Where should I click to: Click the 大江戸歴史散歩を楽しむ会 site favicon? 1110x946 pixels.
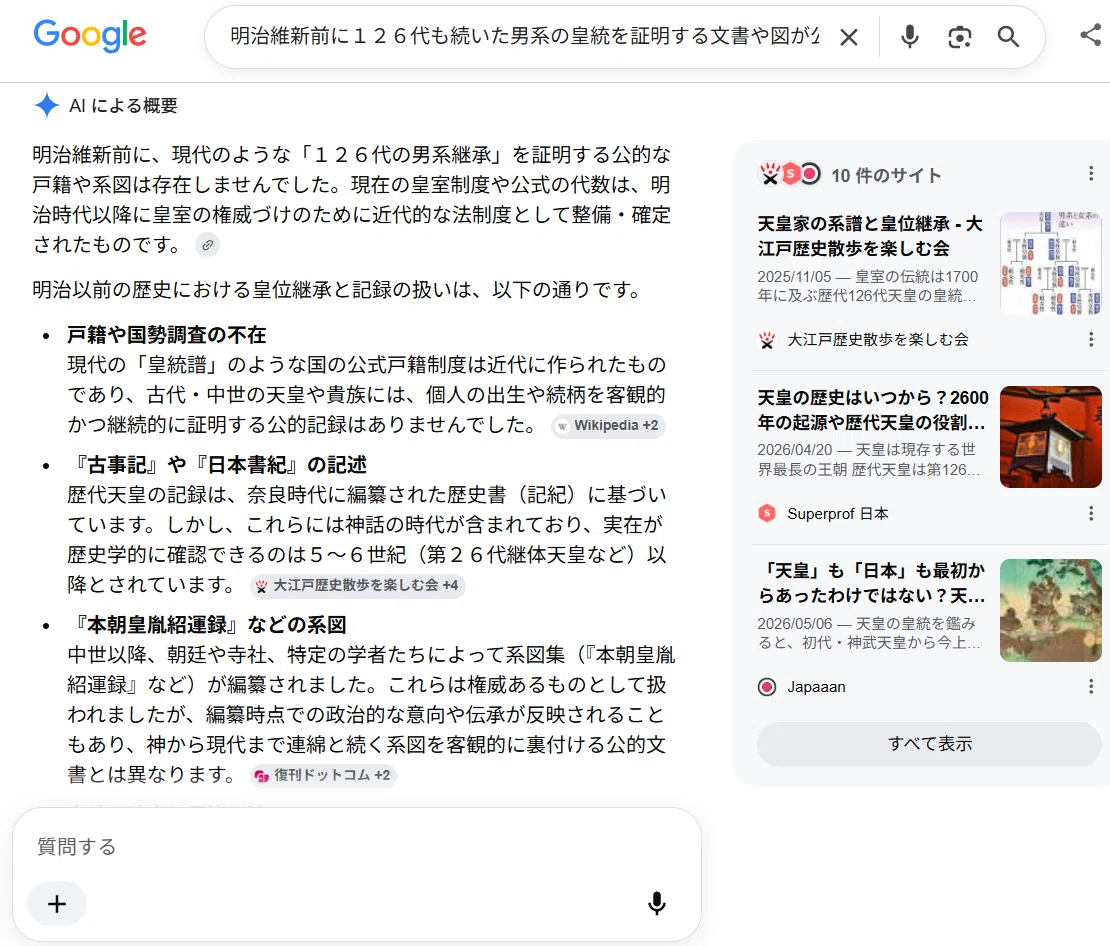tap(767, 340)
